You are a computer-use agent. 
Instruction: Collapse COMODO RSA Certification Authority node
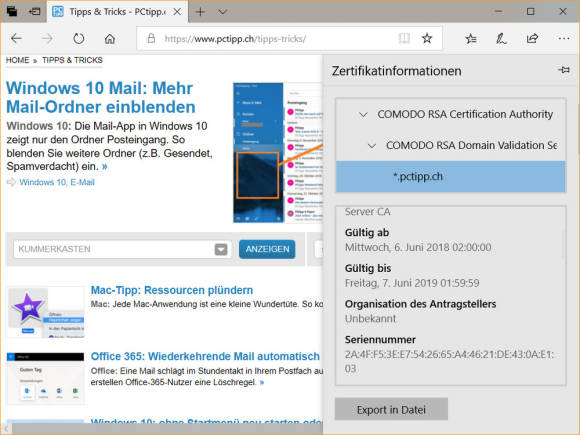[x=363, y=115]
